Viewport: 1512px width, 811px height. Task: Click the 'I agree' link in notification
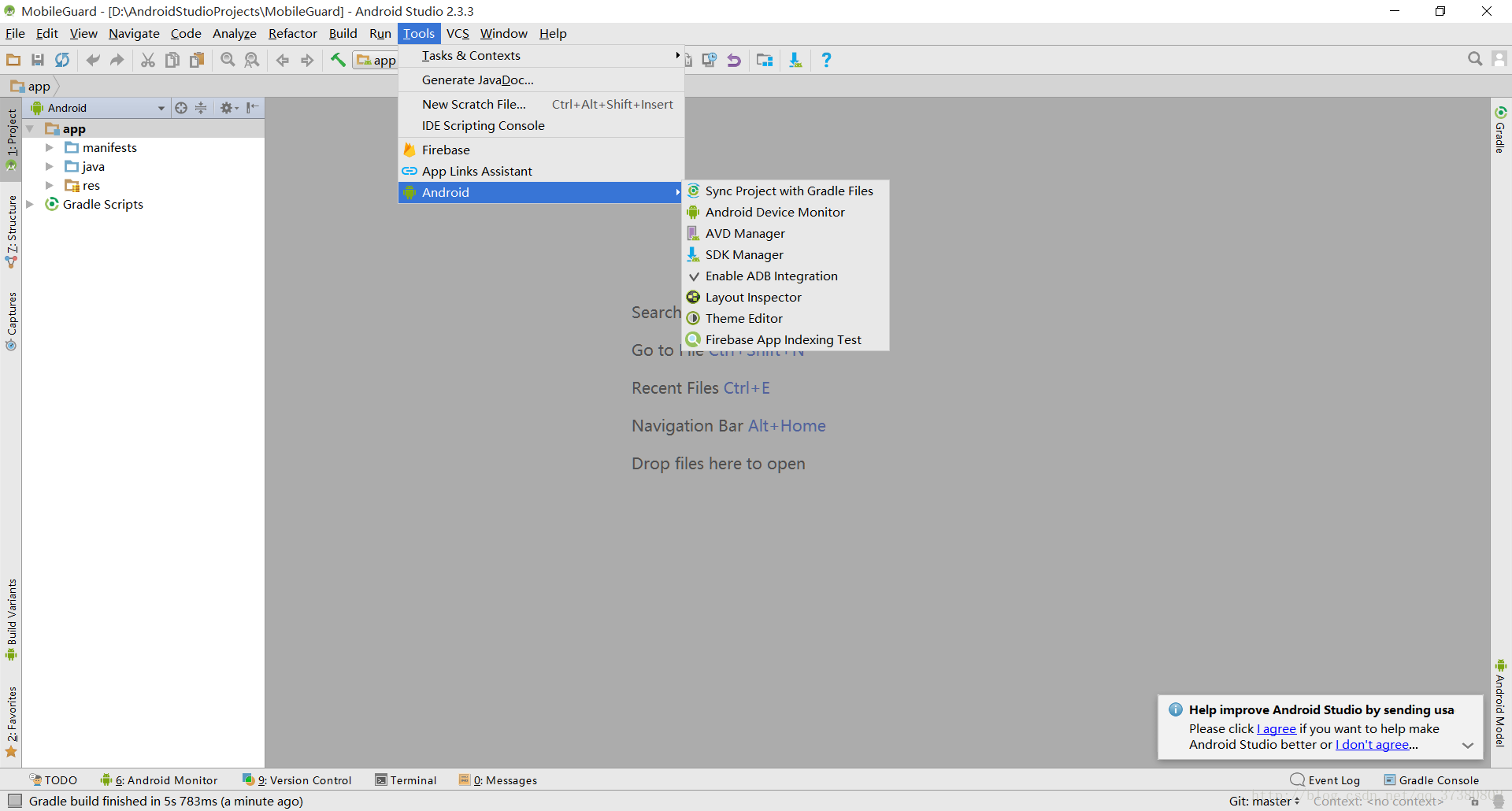(x=1277, y=729)
